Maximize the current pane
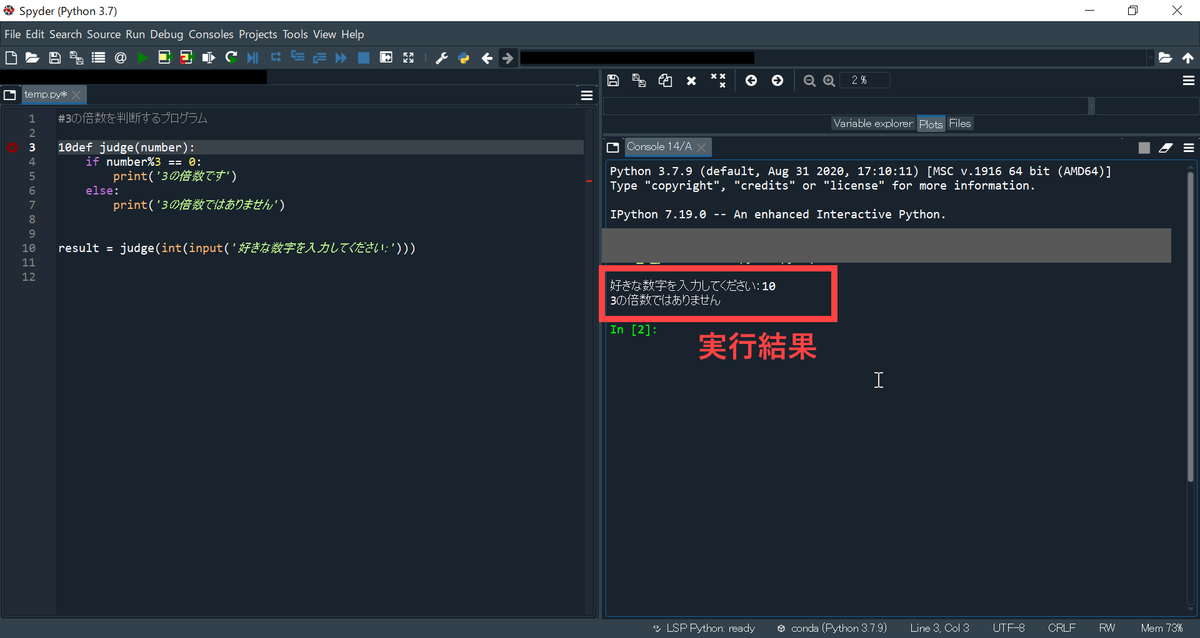Image resolution: width=1200 pixels, height=638 pixels. [x=386, y=58]
